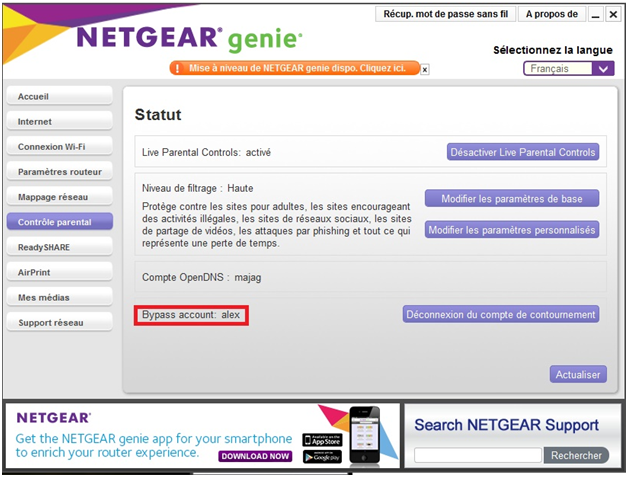Click 'Niveau de filtrage : Haute' text
This screenshot has width=628, height=477.
pyautogui.click(x=197, y=188)
